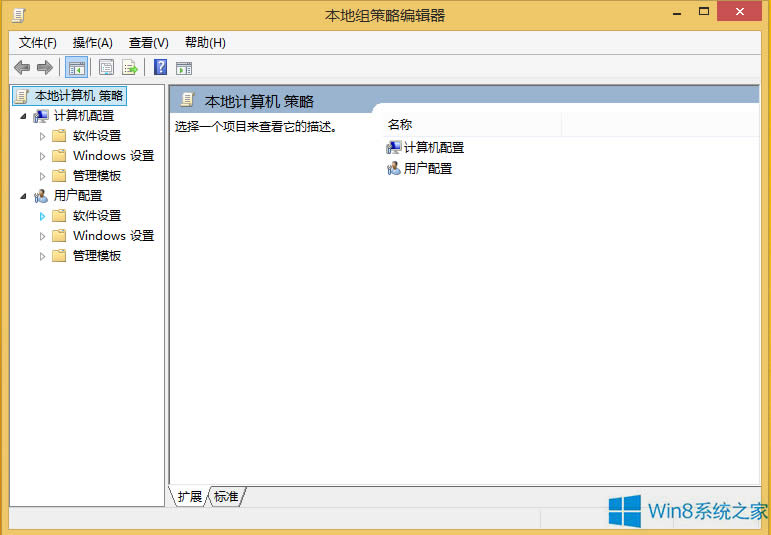
Task: Select 计算机配置 text in right list
Action: [434, 148]
